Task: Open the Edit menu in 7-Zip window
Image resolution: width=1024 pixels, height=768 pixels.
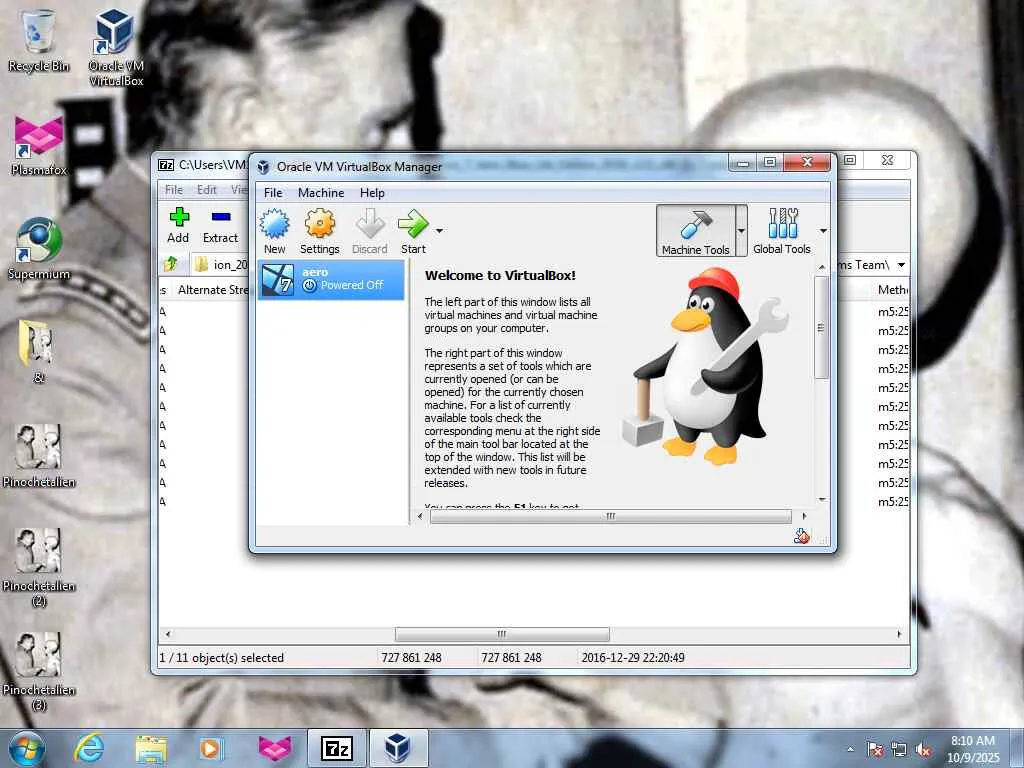Action: tap(206, 189)
